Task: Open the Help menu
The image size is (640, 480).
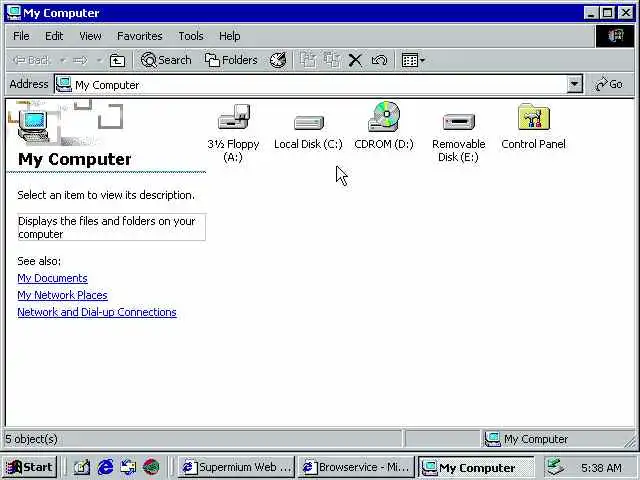Action: point(229,36)
